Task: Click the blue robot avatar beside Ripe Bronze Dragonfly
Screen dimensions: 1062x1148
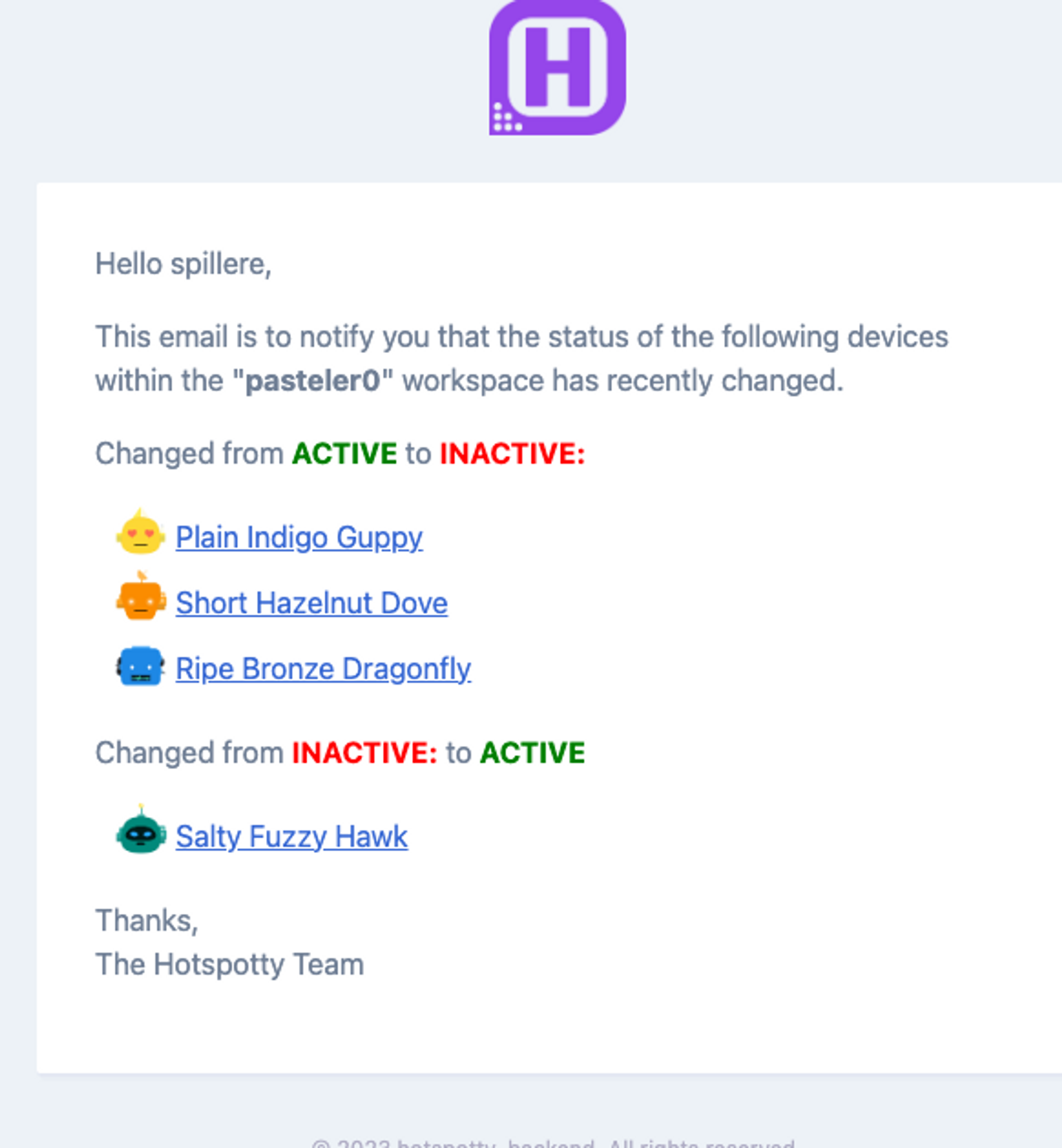Action: tap(141, 666)
